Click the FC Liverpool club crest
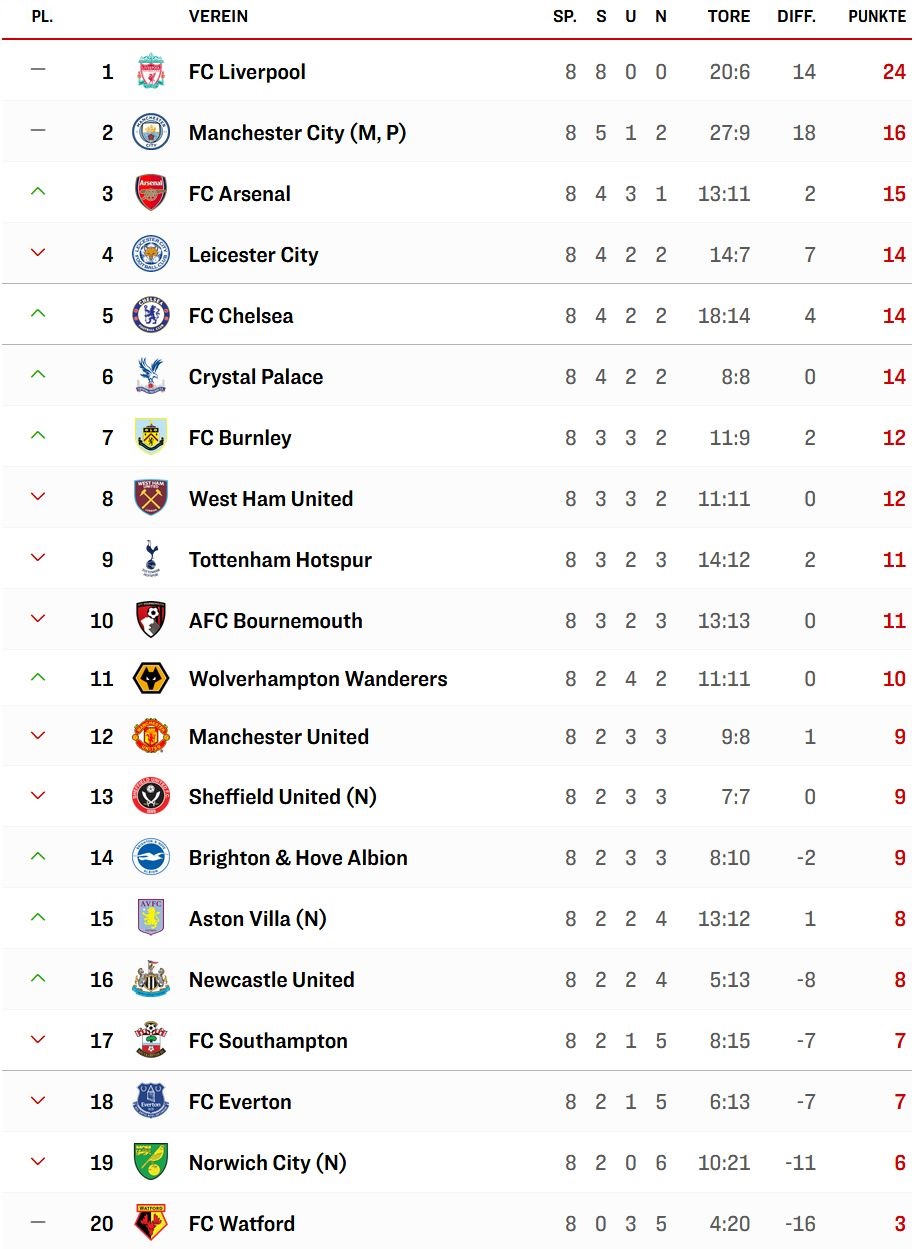 pyautogui.click(x=151, y=72)
